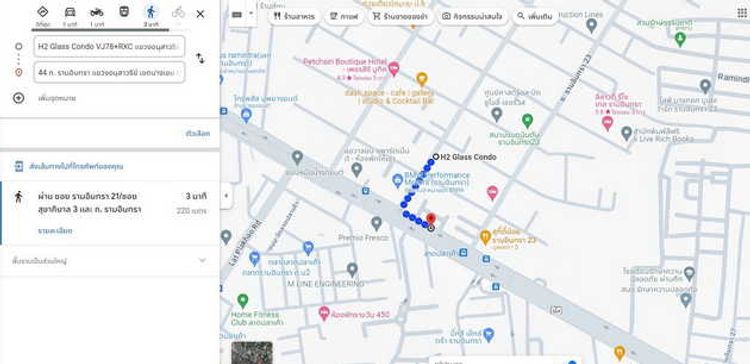Image resolution: width=750 pixels, height=364 pixels.
Task: Expand the mostly flat elevation section
Action: (x=110, y=261)
